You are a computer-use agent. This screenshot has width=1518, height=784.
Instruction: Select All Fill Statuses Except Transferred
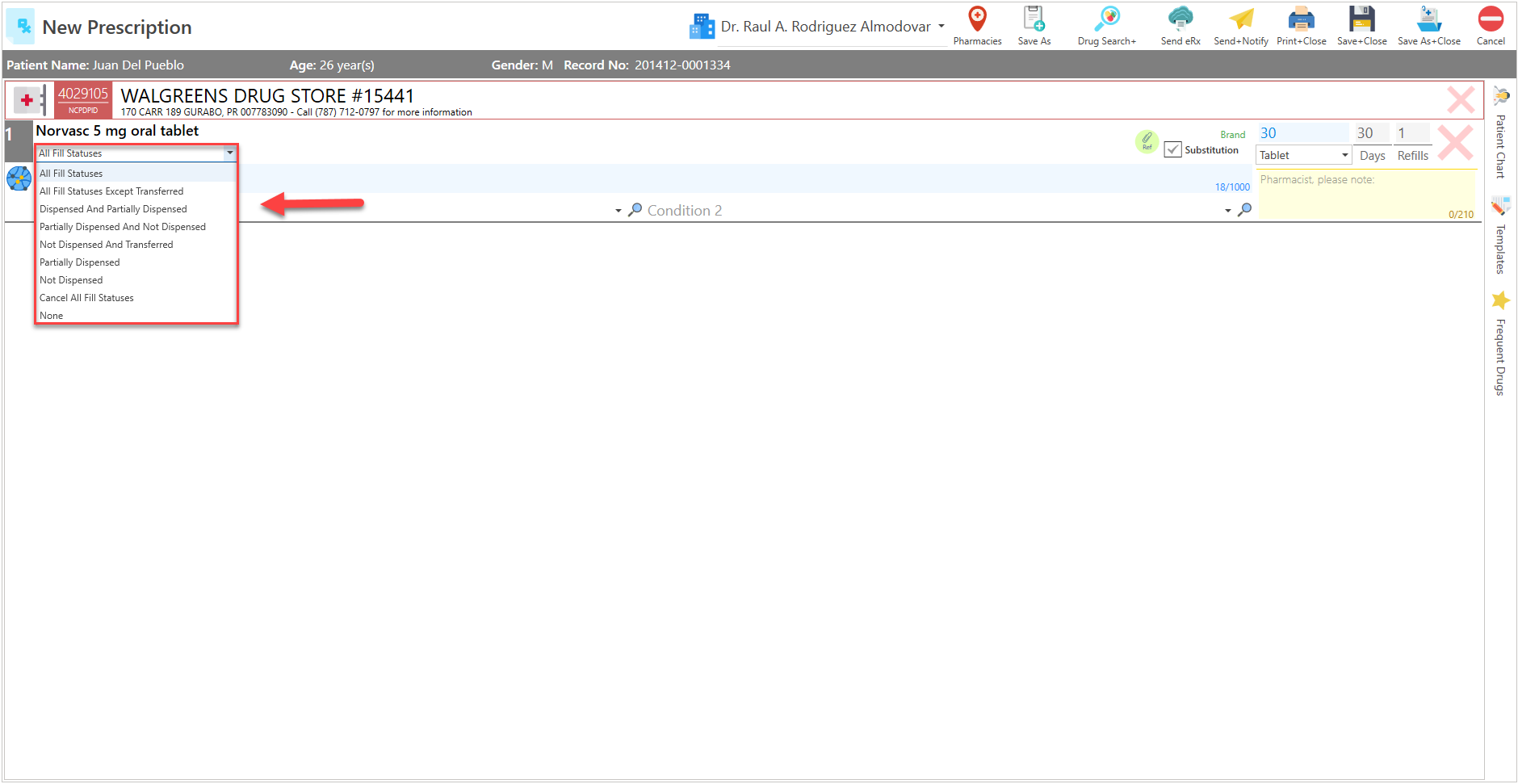coord(136,191)
